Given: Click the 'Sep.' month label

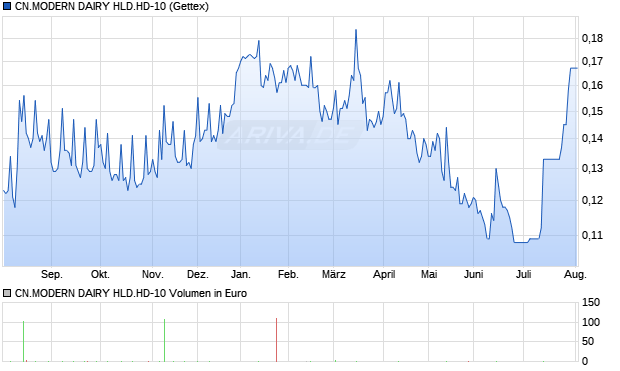Looking at the screenshot, I should 52,274.
